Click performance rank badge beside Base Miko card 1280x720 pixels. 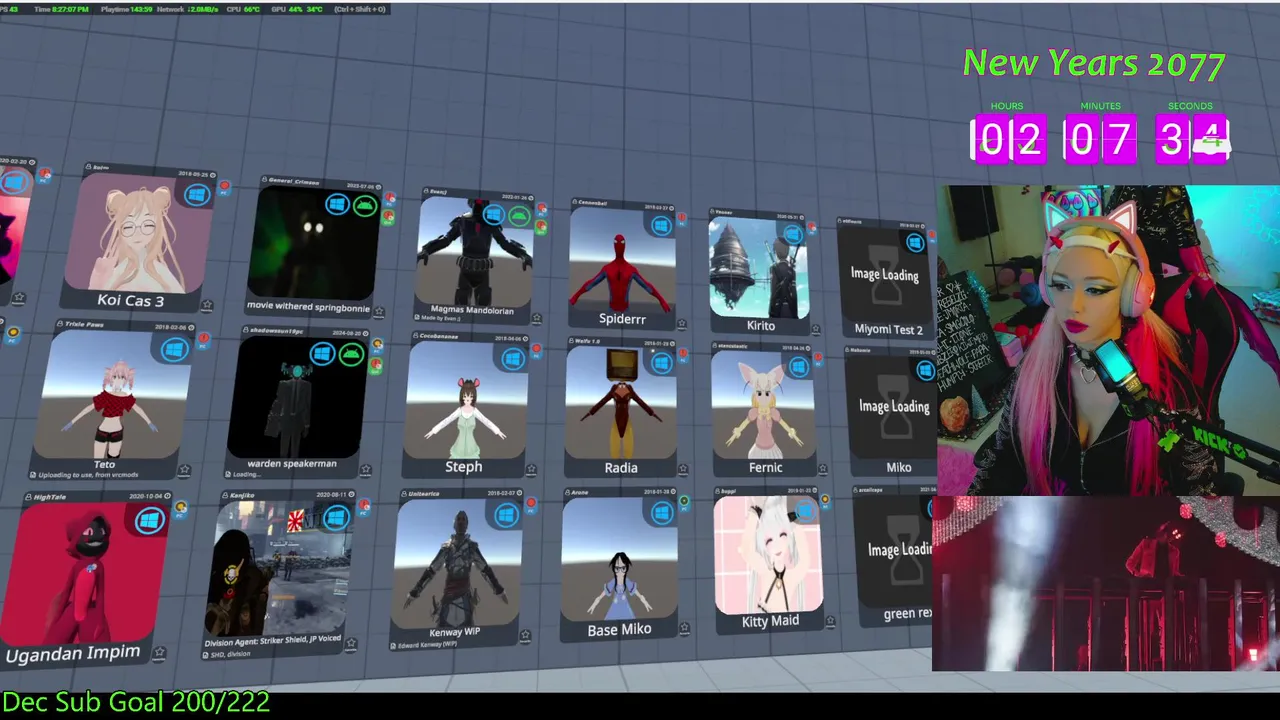point(684,503)
